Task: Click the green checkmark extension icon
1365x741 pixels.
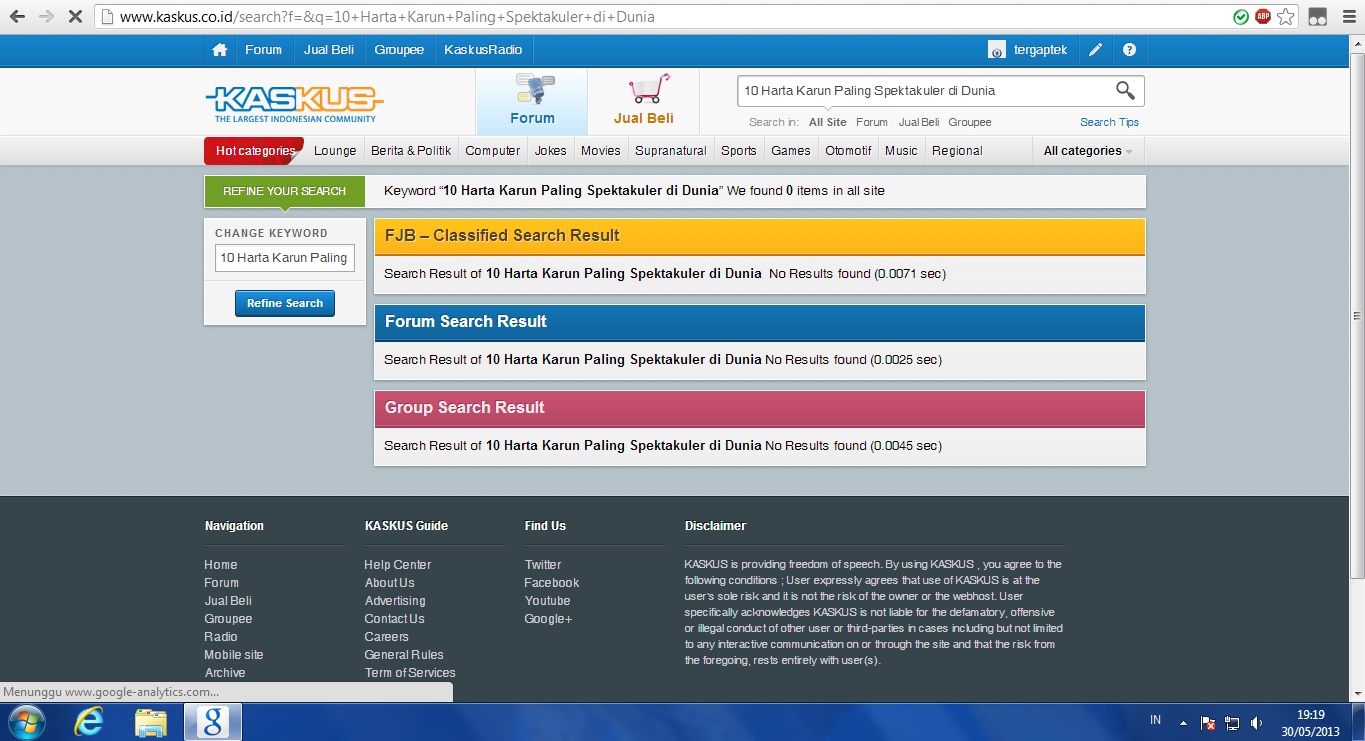Action: [x=1241, y=17]
